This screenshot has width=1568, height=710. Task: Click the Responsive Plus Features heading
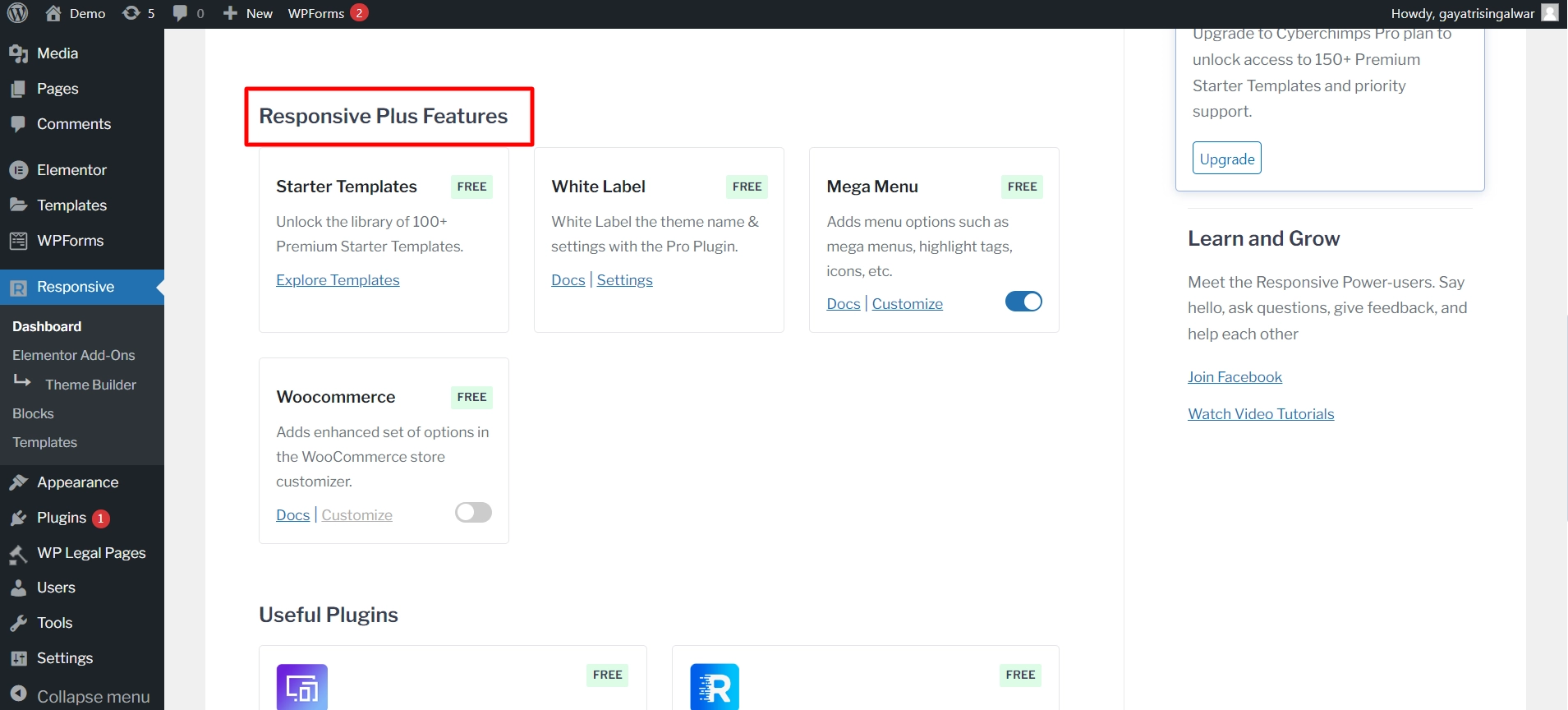point(384,116)
